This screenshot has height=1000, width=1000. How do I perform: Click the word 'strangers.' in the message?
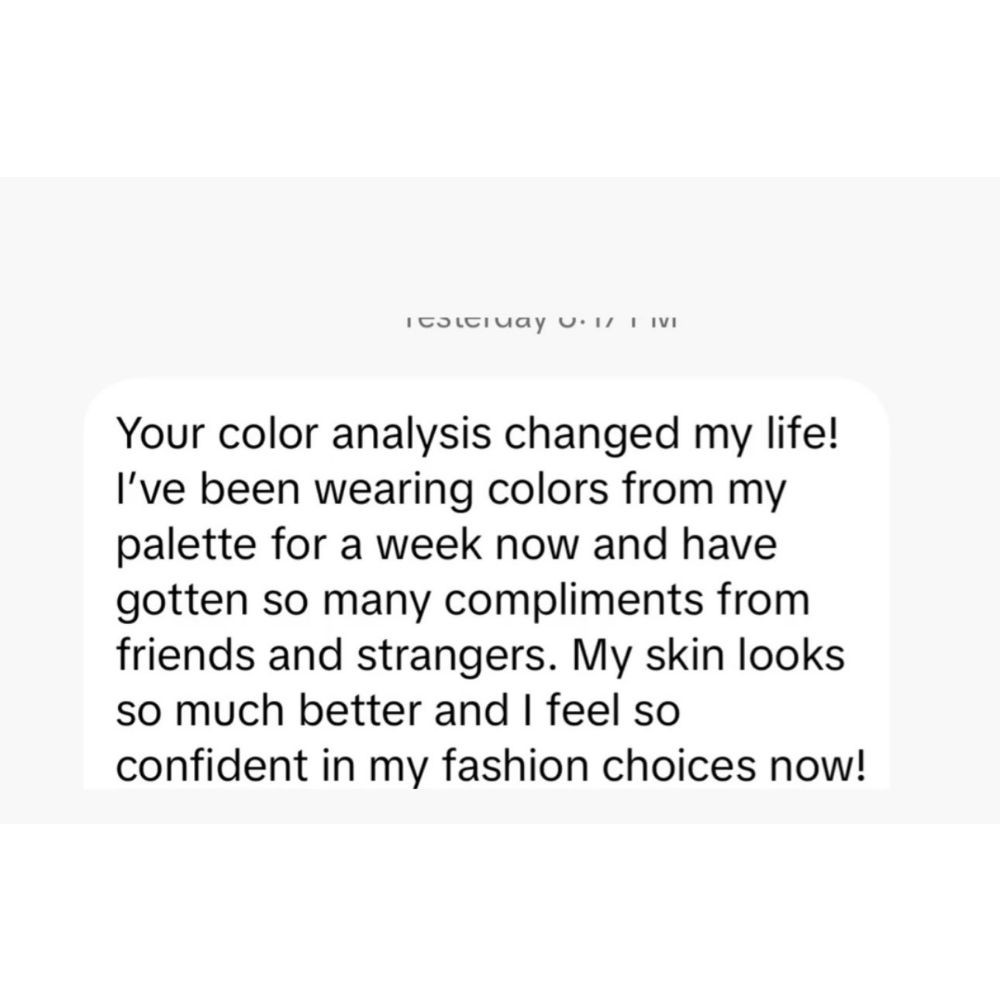tap(461, 656)
